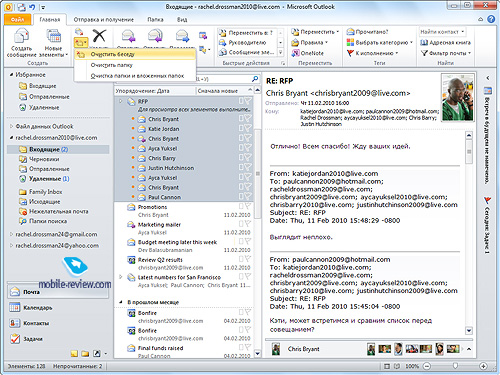
Task: Click Переместить в: ? quick step
Action: tap(247, 33)
